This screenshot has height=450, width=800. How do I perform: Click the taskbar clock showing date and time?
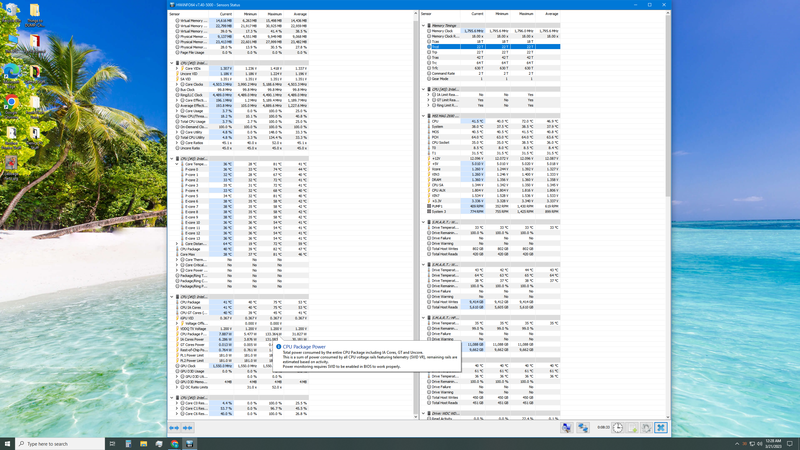pyautogui.click(x=773, y=444)
